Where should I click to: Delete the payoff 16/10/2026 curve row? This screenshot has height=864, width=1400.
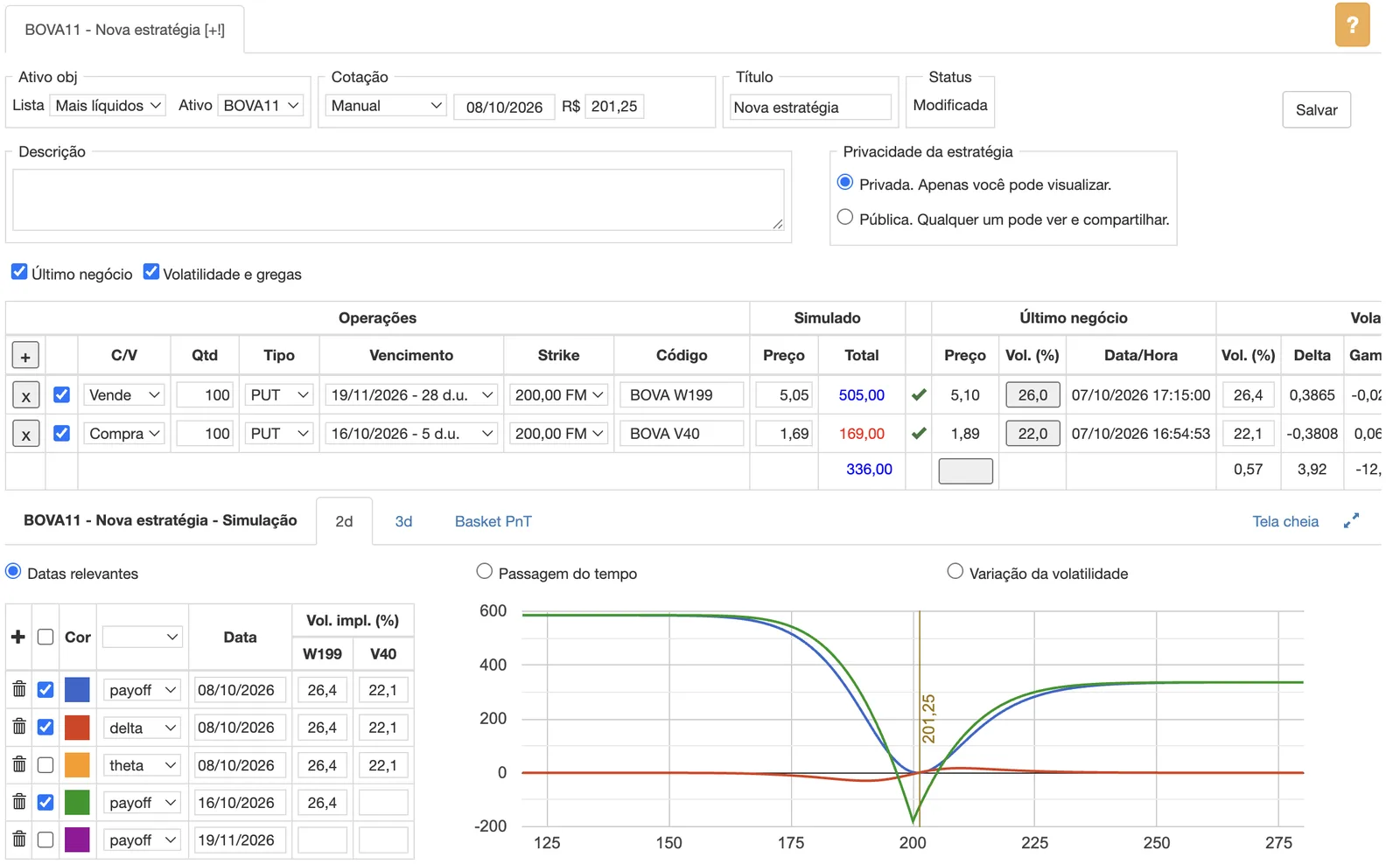19,802
